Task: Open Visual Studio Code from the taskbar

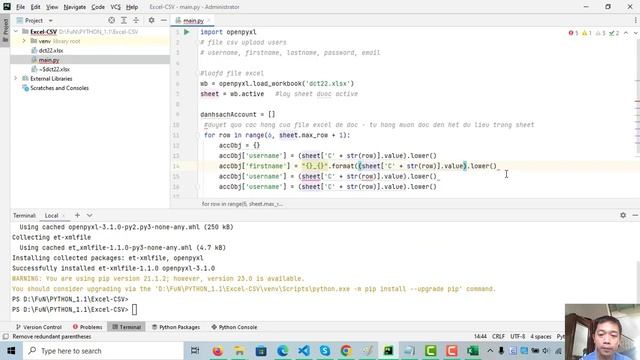Action: pyautogui.click(x=303, y=351)
